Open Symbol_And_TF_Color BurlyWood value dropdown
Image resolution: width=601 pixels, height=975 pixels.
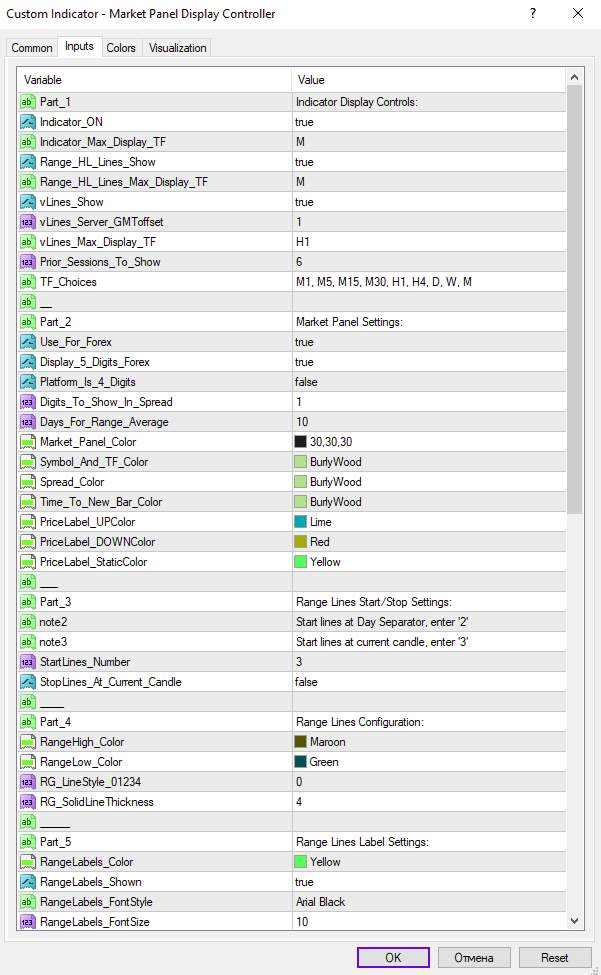click(x=429, y=462)
